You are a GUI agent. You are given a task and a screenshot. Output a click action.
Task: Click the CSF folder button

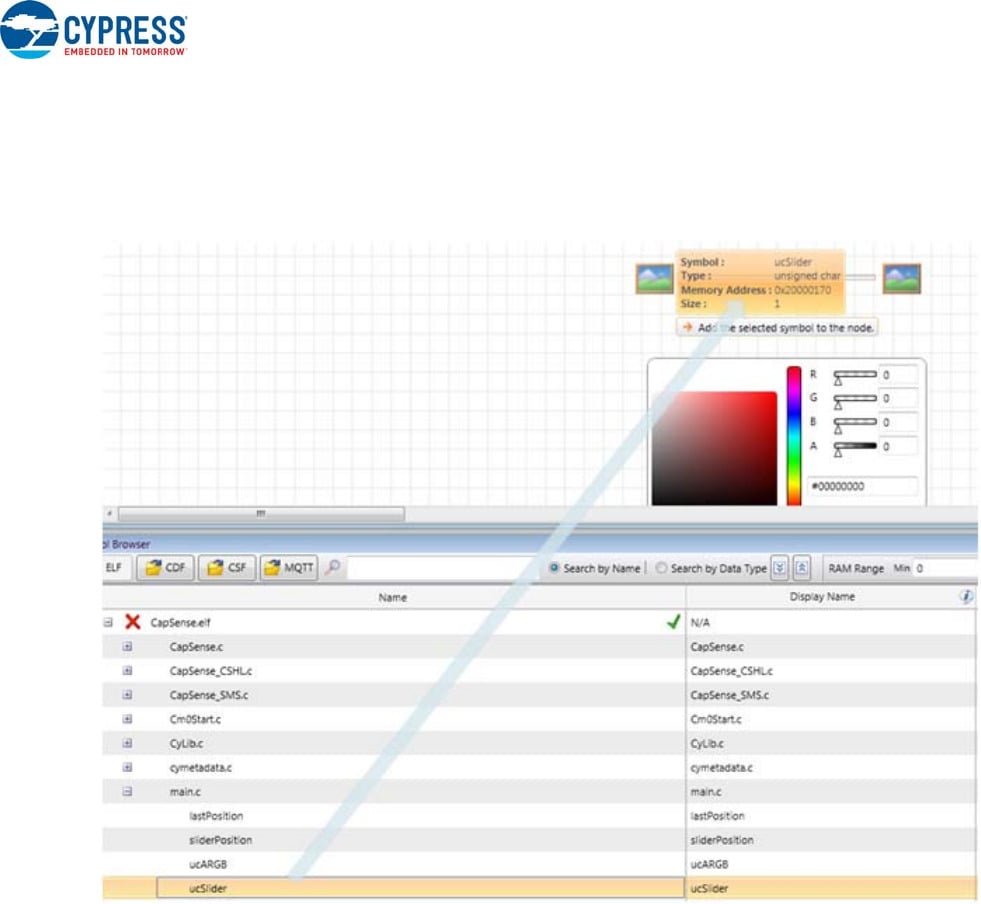[x=227, y=568]
